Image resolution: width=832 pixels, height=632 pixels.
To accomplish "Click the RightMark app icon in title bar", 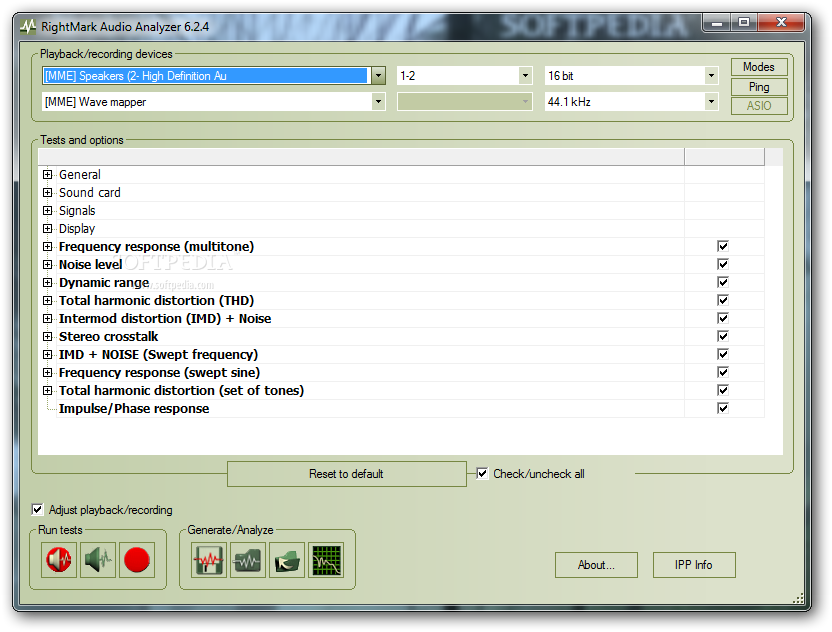I will point(28,27).
